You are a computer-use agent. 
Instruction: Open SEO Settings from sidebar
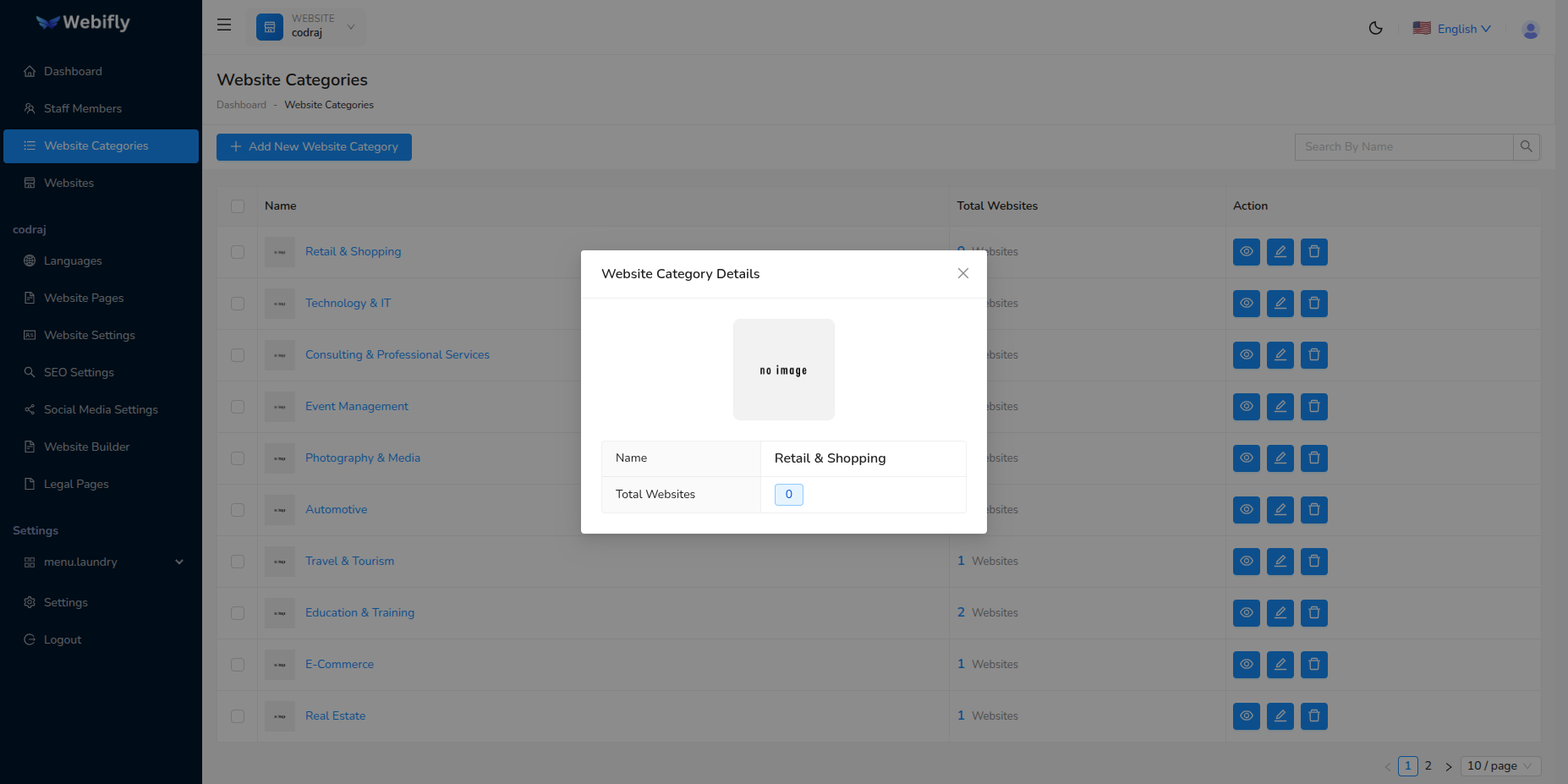point(79,372)
